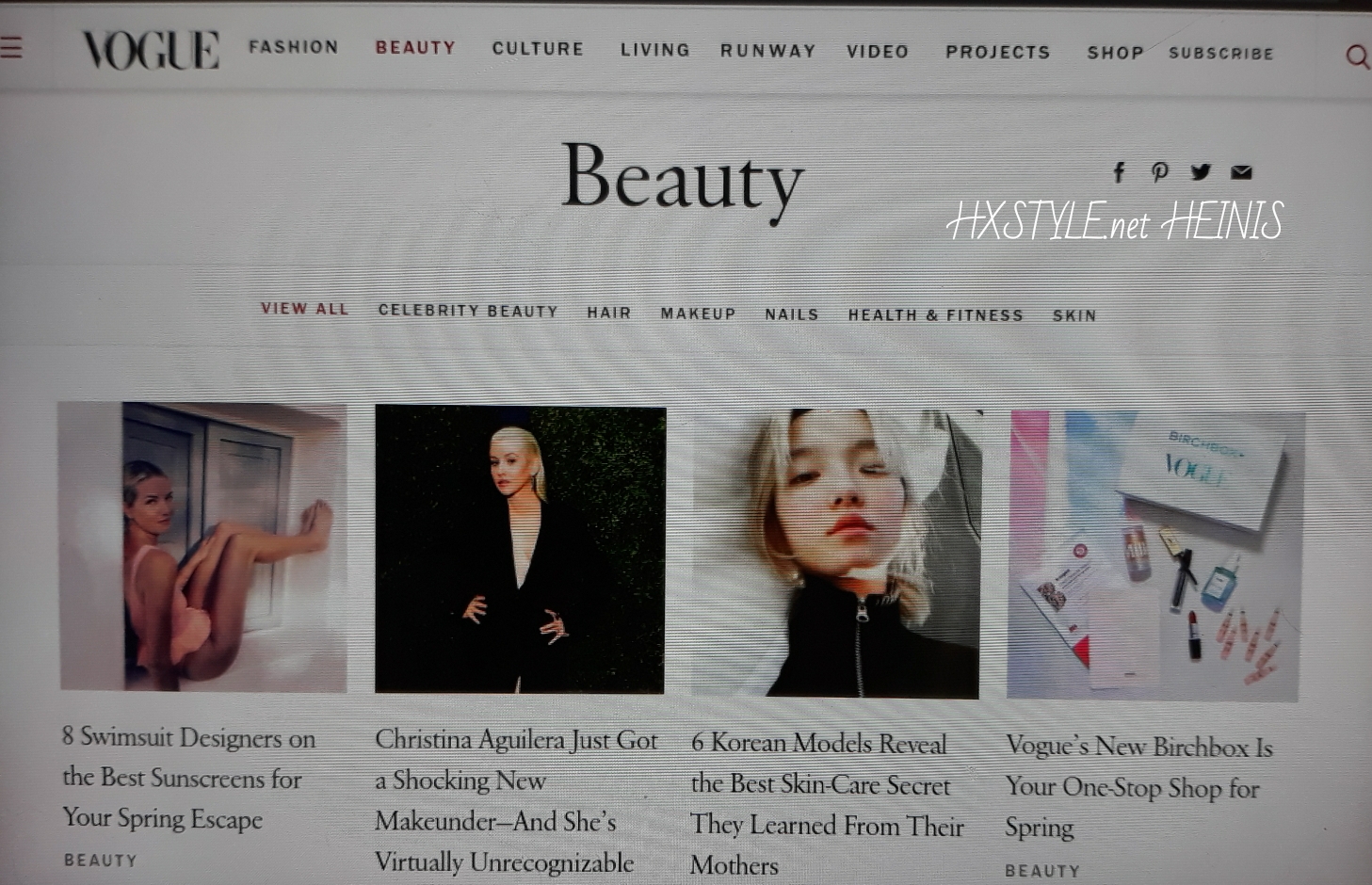The width and height of the screenshot is (1372, 885).
Task: Share page via Twitter icon
Action: coord(1201,171)
